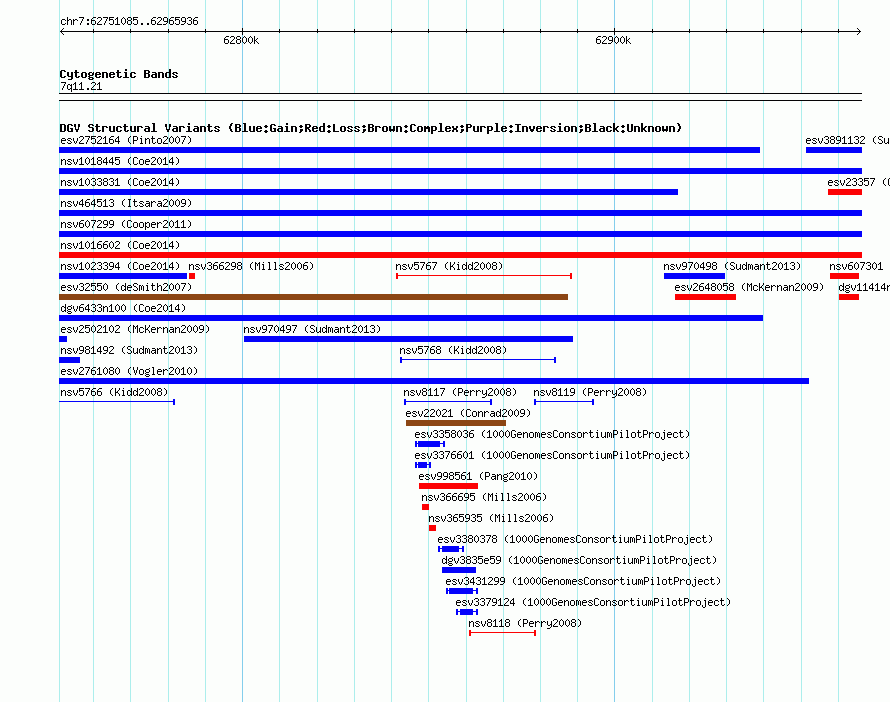Select nsv970498 (Sudmant2013) label
Screen dimensions: 890x702
coord(732,266)
